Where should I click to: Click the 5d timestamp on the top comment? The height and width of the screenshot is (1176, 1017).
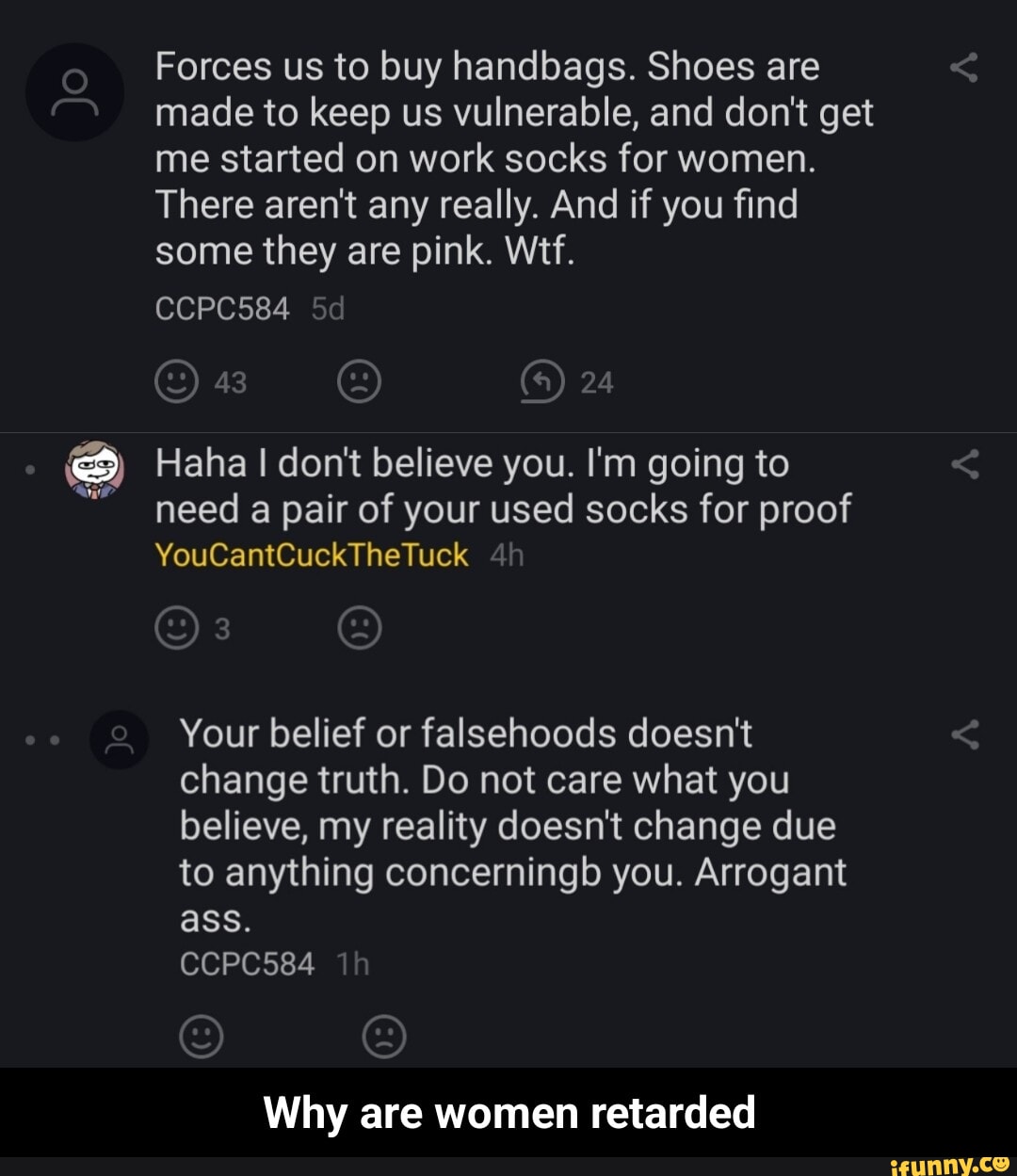coord(328,308)
